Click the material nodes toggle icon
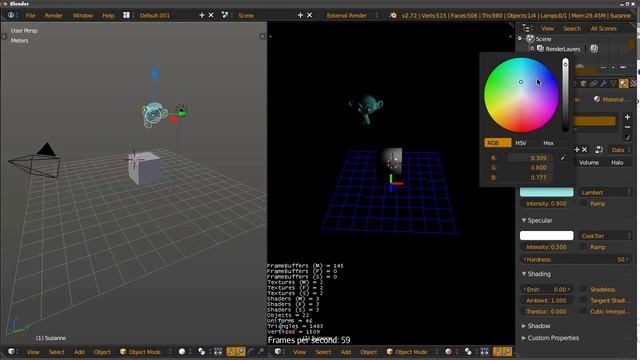Image resolution: width=640 pixels, height=360 pixels. (x=599, y=150)
